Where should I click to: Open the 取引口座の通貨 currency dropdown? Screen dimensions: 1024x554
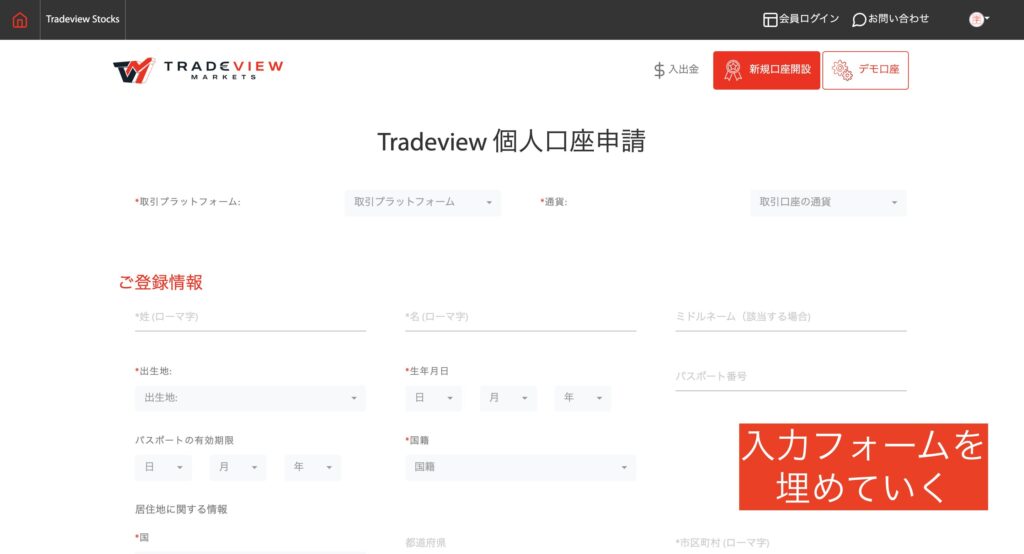pyautogui.click(x=828, y=203)
